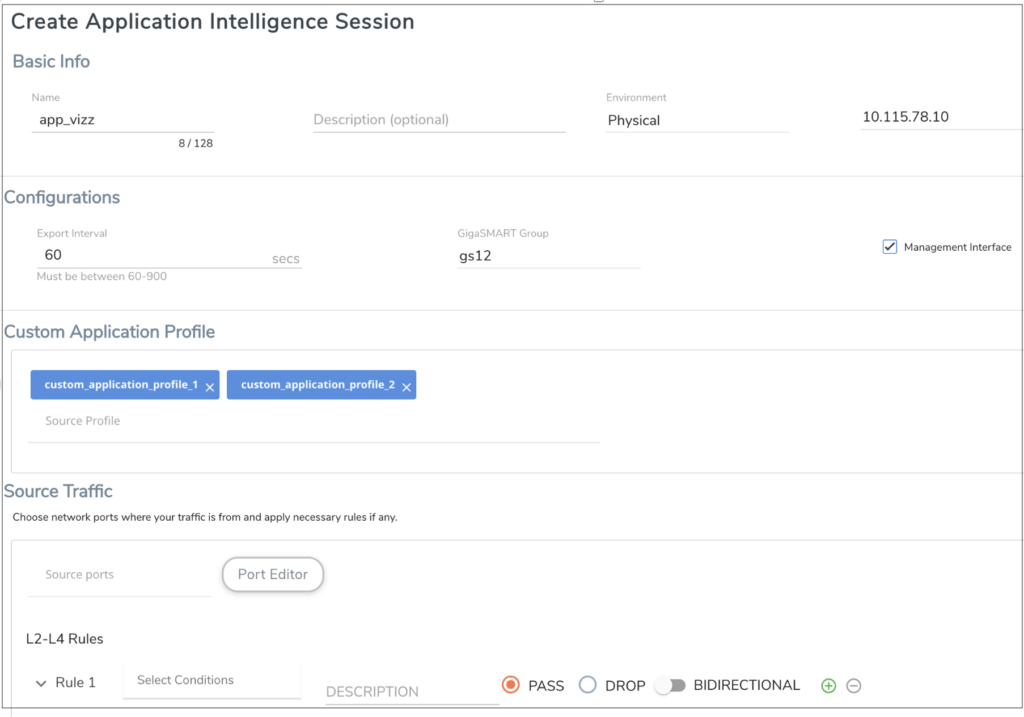The image size is (1024, 717).
Task: Add a new rule with green plus icon
Action: (828, 686)
